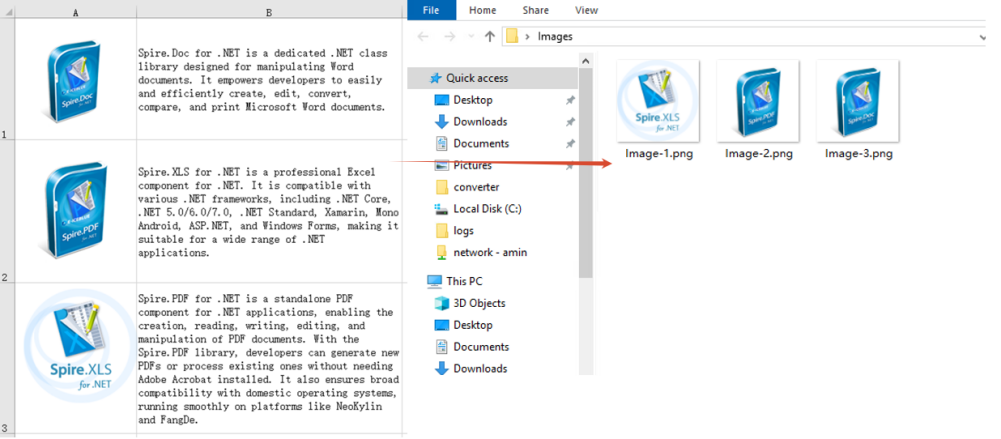The width and height of the screenshot is (1001, 439).
Task: Select This PC in navigation pane
Action: pos(464,281)
